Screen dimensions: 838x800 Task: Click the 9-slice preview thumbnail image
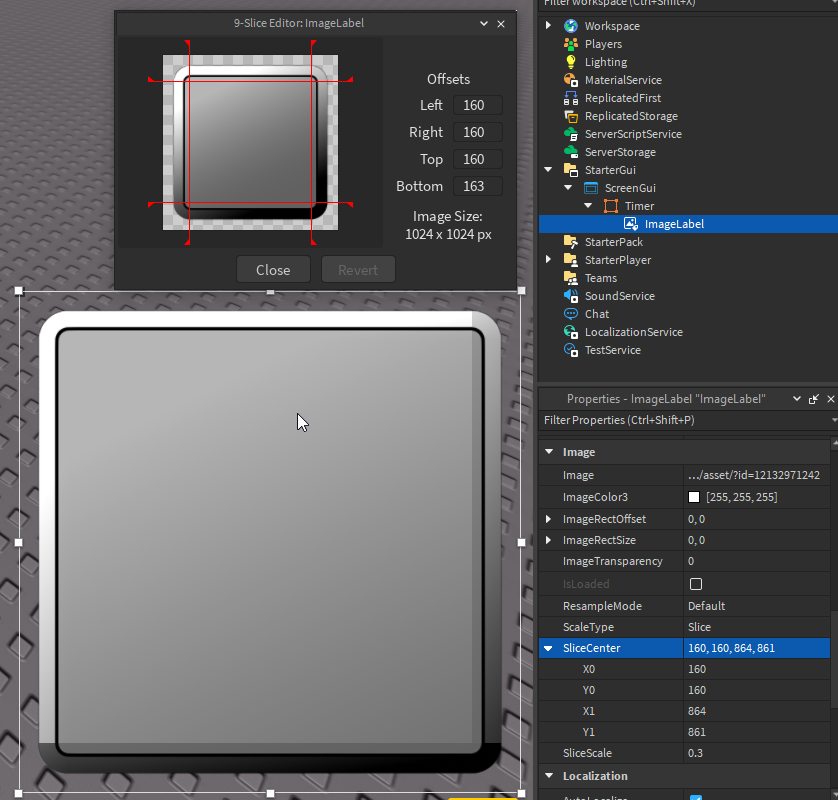[250, 142]
